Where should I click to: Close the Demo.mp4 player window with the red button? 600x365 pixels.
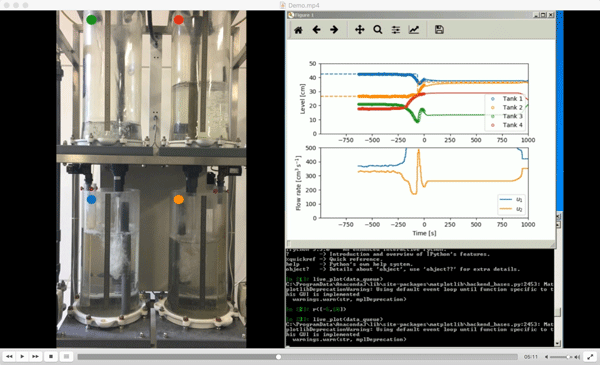click(x=7, y=5)
